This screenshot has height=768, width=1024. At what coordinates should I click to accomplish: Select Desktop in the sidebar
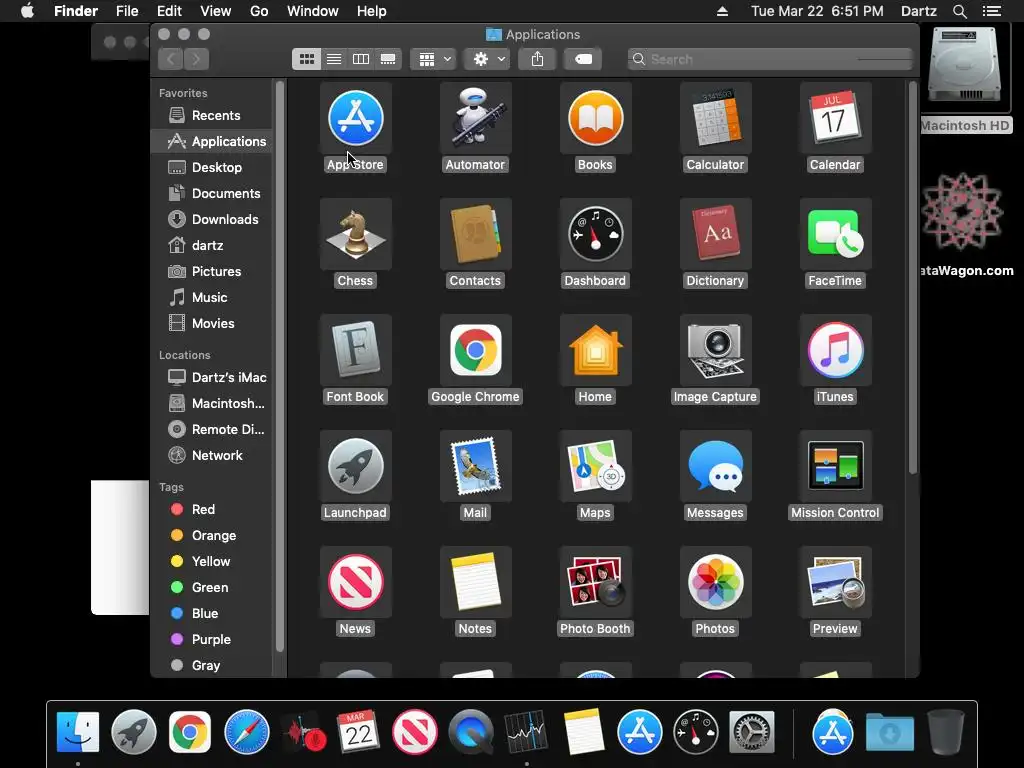(x=212, y=168)
